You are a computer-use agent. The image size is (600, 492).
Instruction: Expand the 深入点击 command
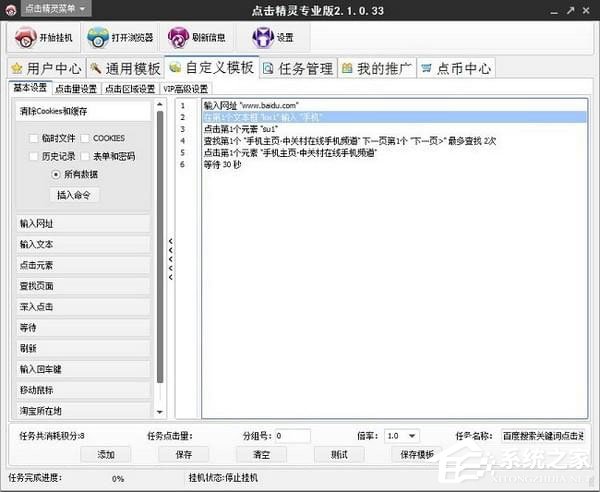click(83, 306)
